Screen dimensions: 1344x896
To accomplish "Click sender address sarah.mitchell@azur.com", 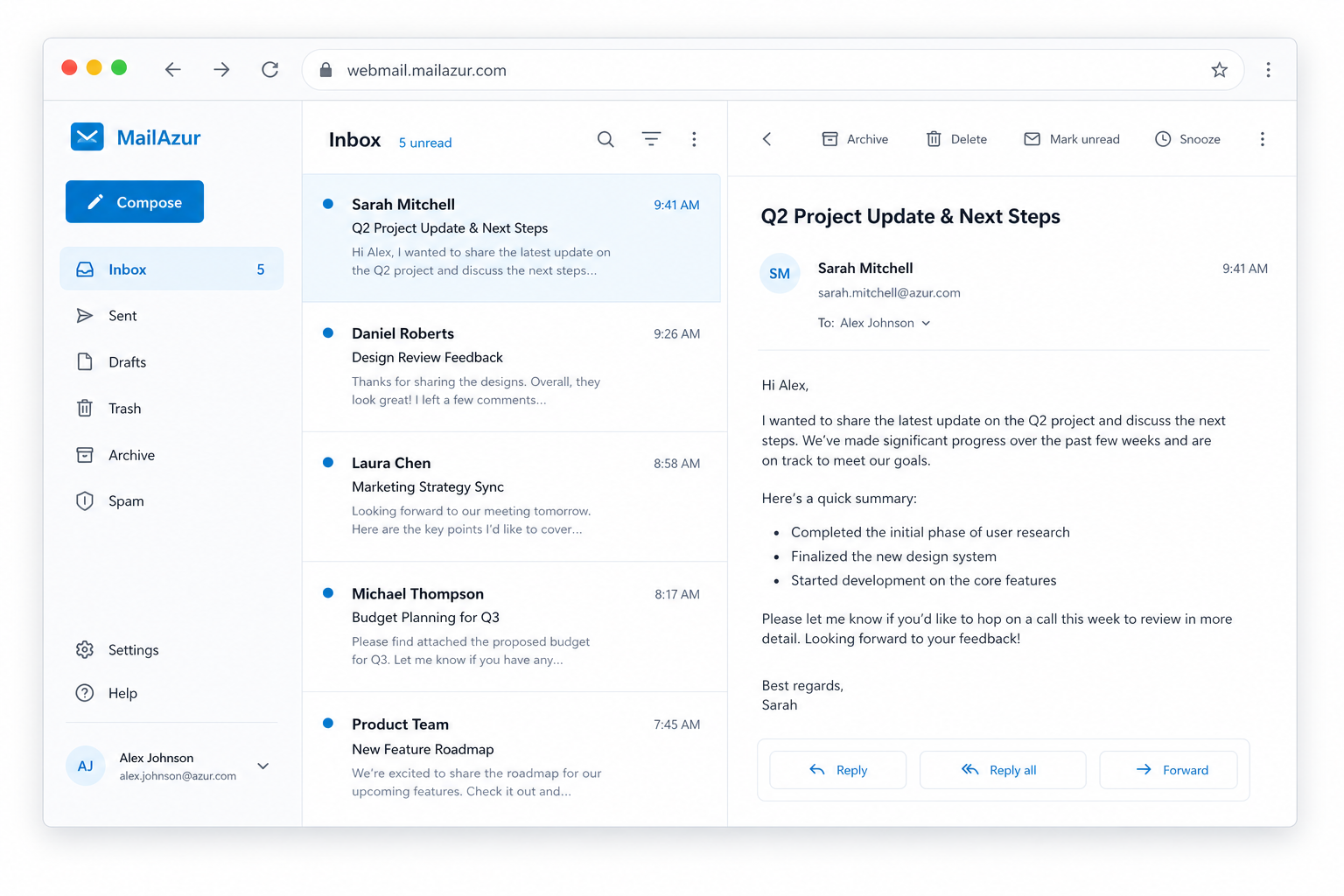I will click(x=889, y=293).
